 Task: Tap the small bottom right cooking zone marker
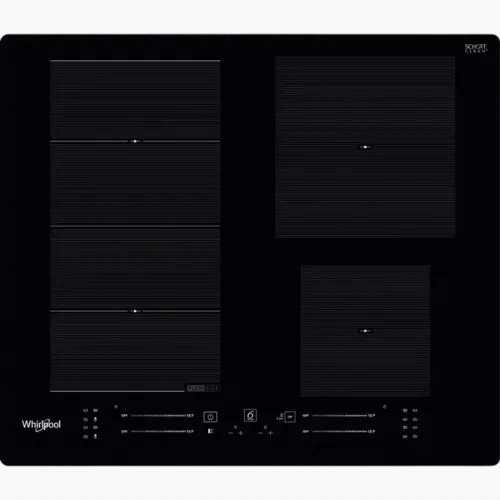click(x=365, y=331)
